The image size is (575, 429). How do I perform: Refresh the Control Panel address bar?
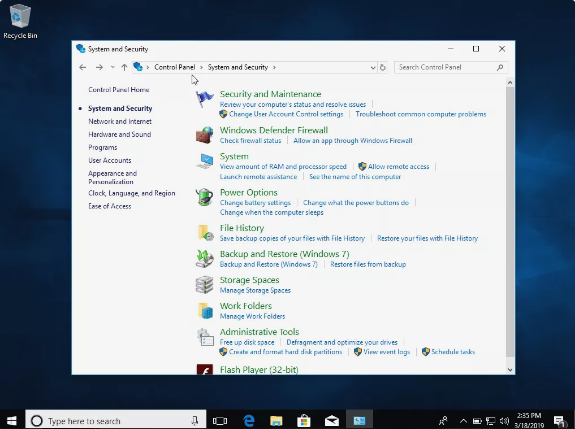(x=382, y=67)
